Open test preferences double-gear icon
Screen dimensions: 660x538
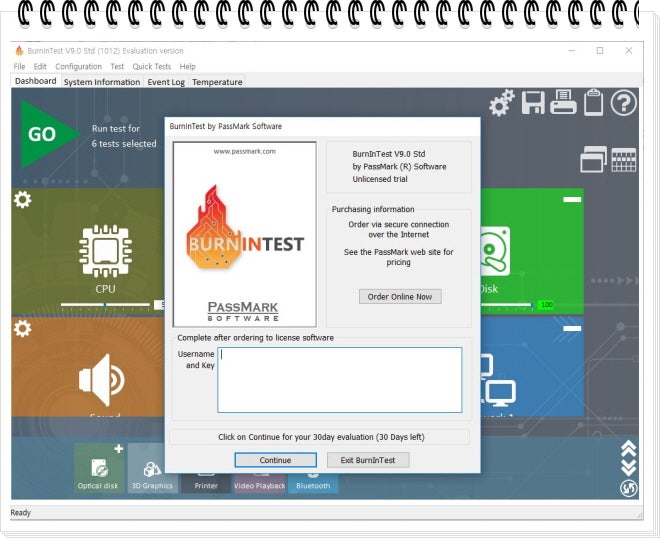click(x=502, y=102)
